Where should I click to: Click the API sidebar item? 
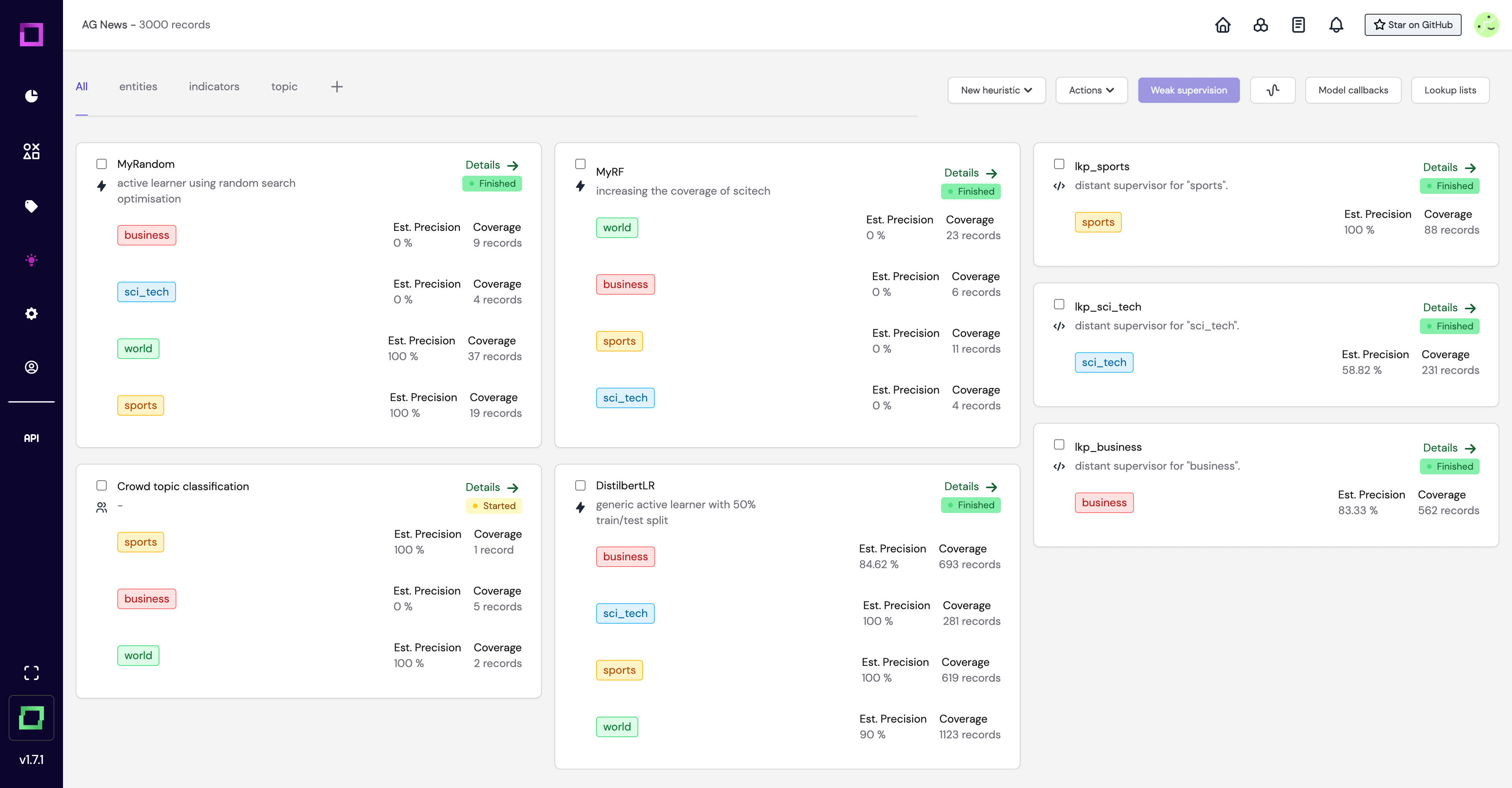[x=31, y=438]
